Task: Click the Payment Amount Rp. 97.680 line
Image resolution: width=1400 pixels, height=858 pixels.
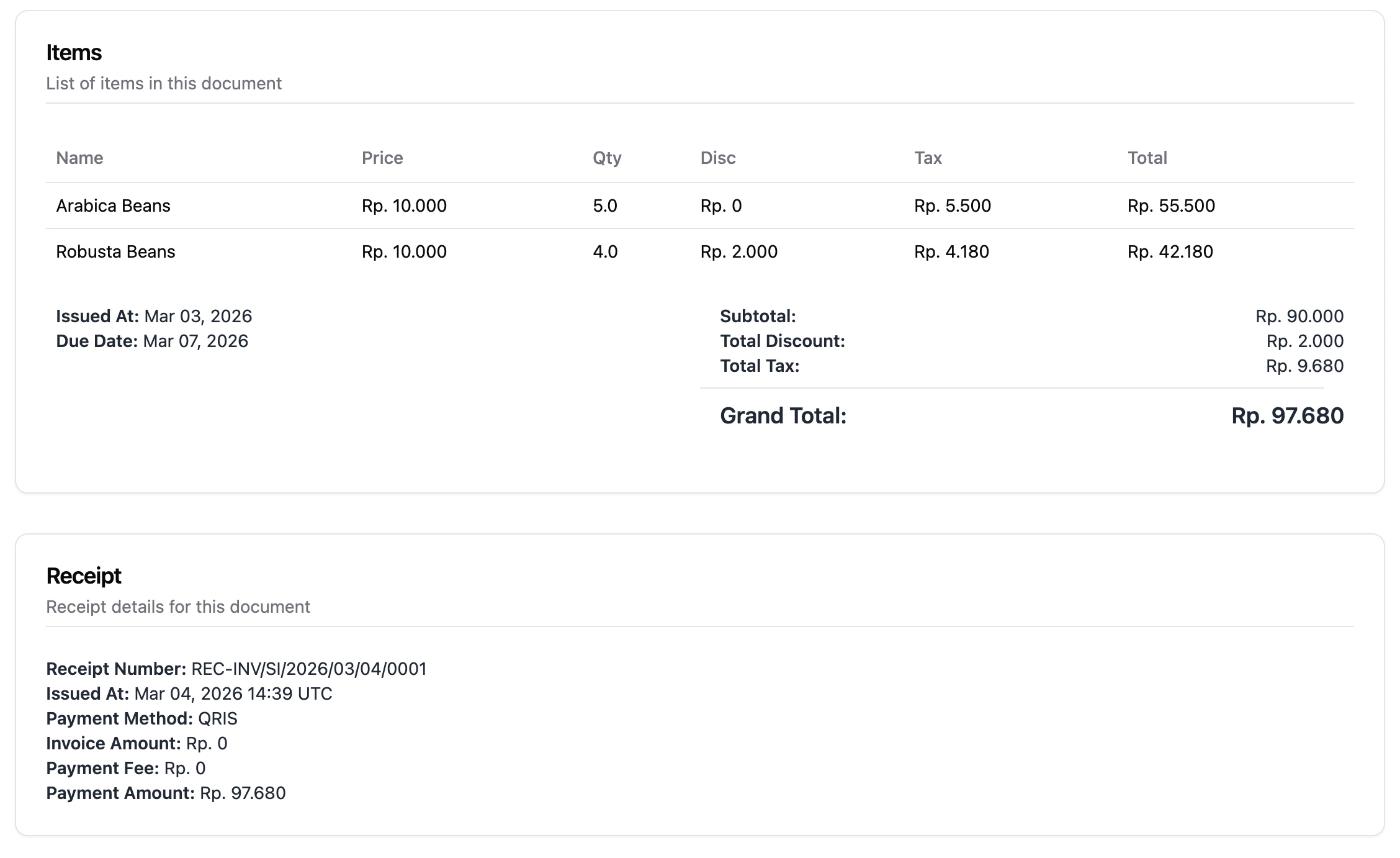Action: (x=166, y=793)
